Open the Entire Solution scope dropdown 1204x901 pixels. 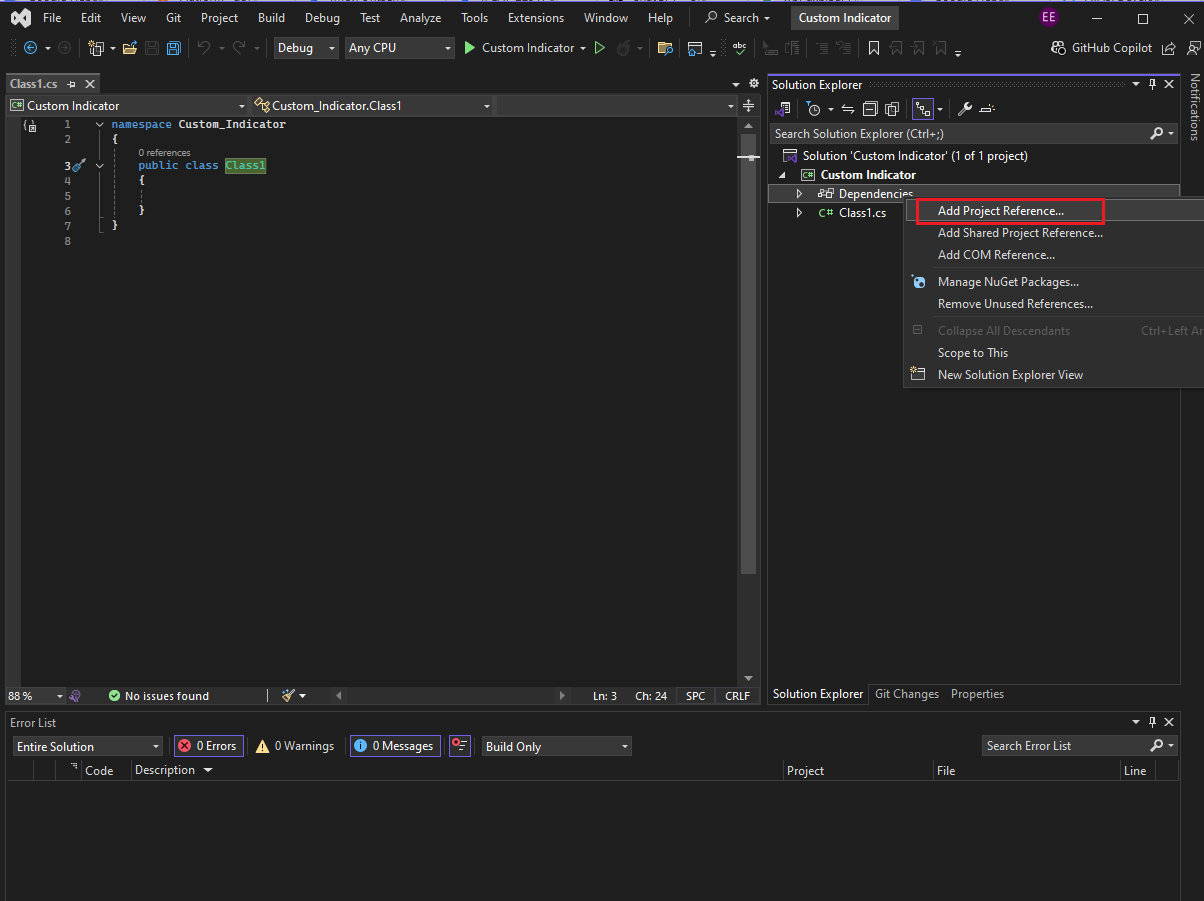pos(88,747)
